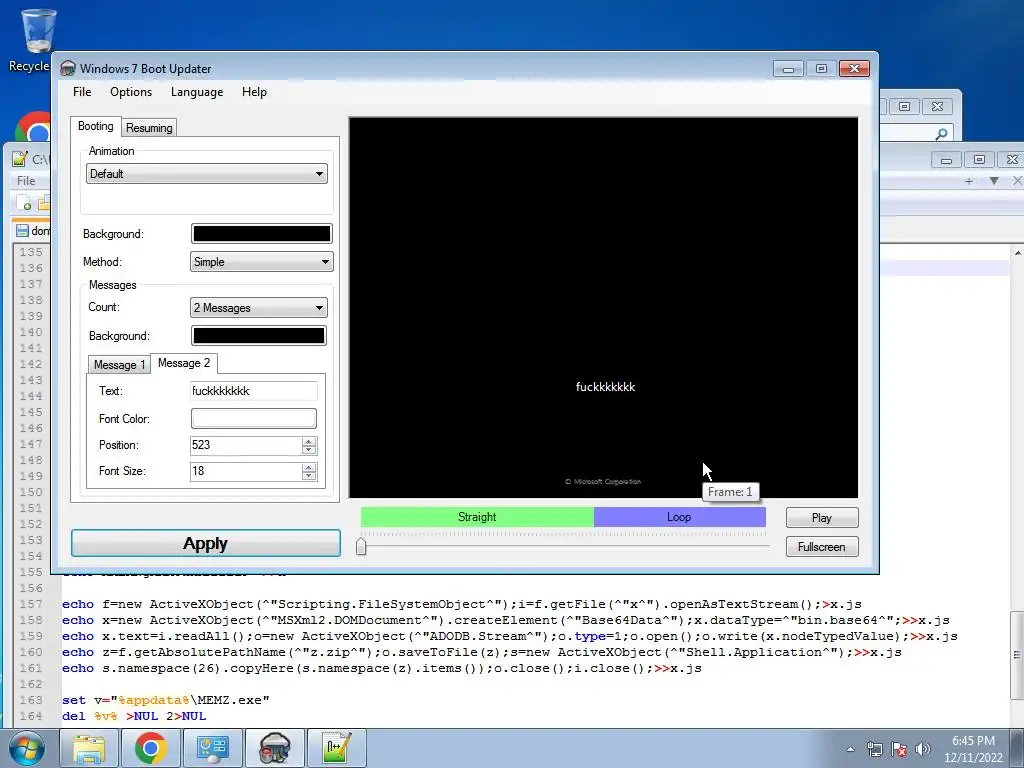Click the search magnifier in background window

point(942,134)
